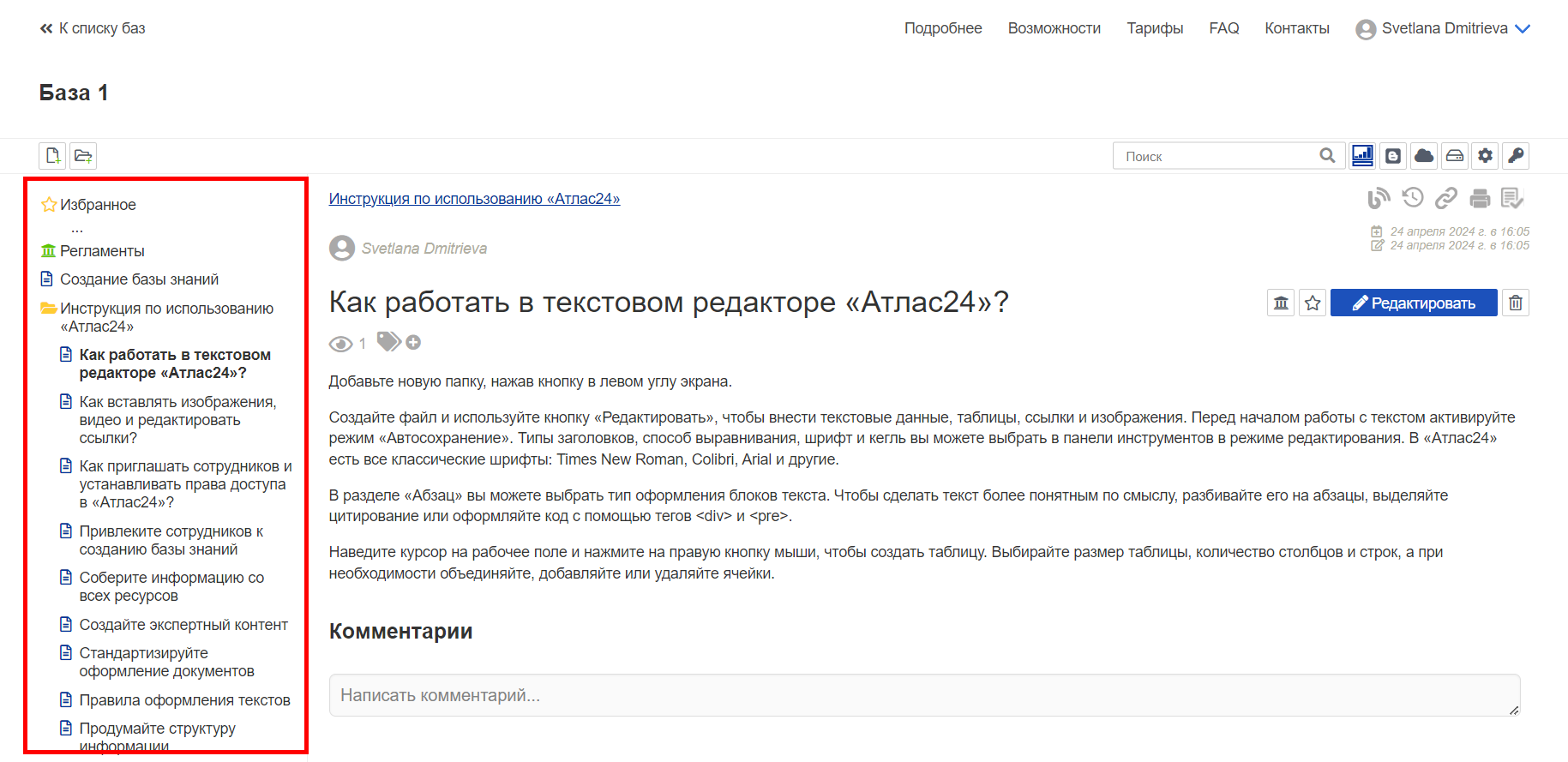Screen dimensions: 1568x762
Task: Click the new document icon in toolbar
Action: (x=52, y=156)
